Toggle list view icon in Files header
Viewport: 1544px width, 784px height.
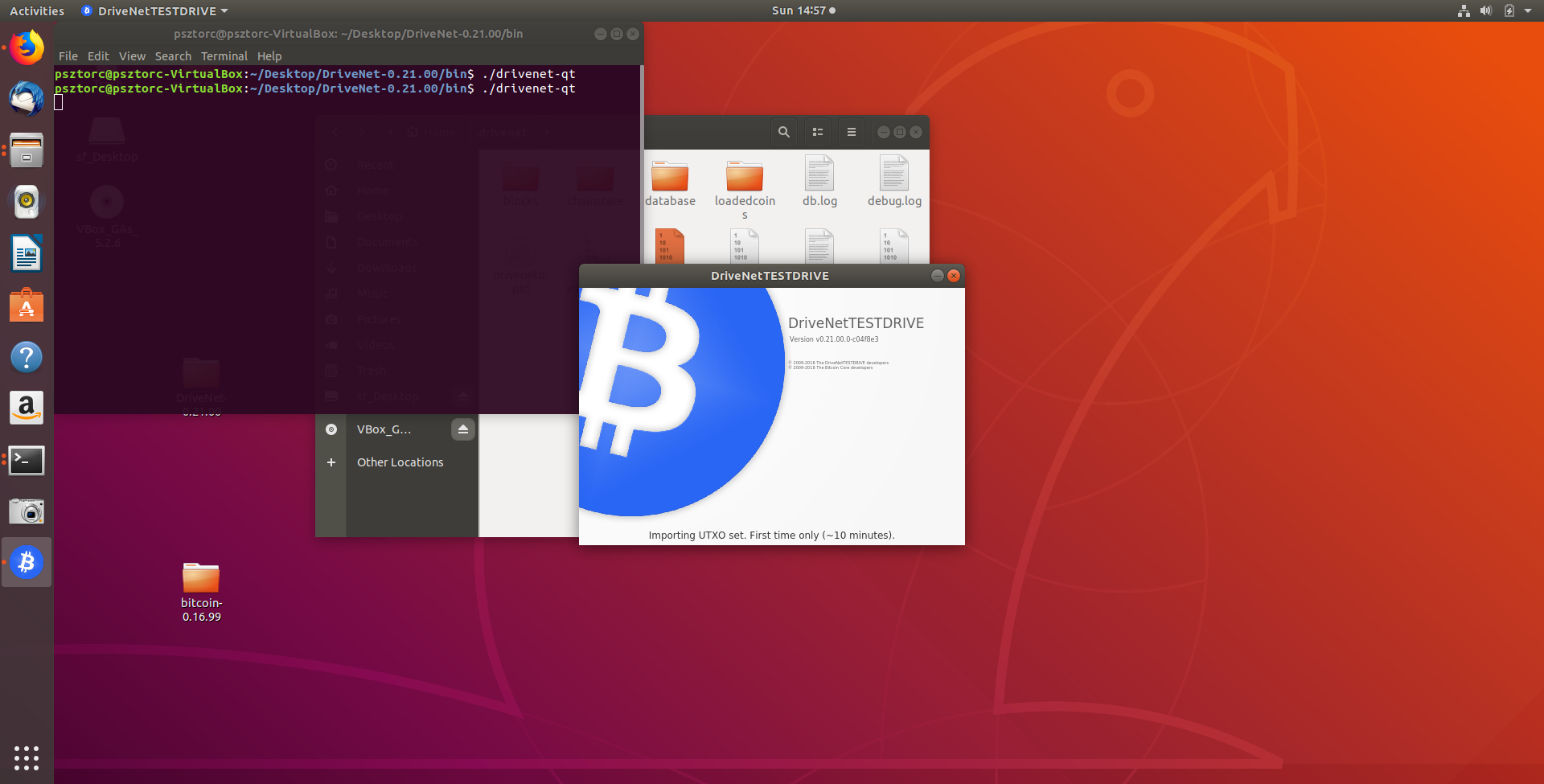pyautogui.click(x=818, y=132)
